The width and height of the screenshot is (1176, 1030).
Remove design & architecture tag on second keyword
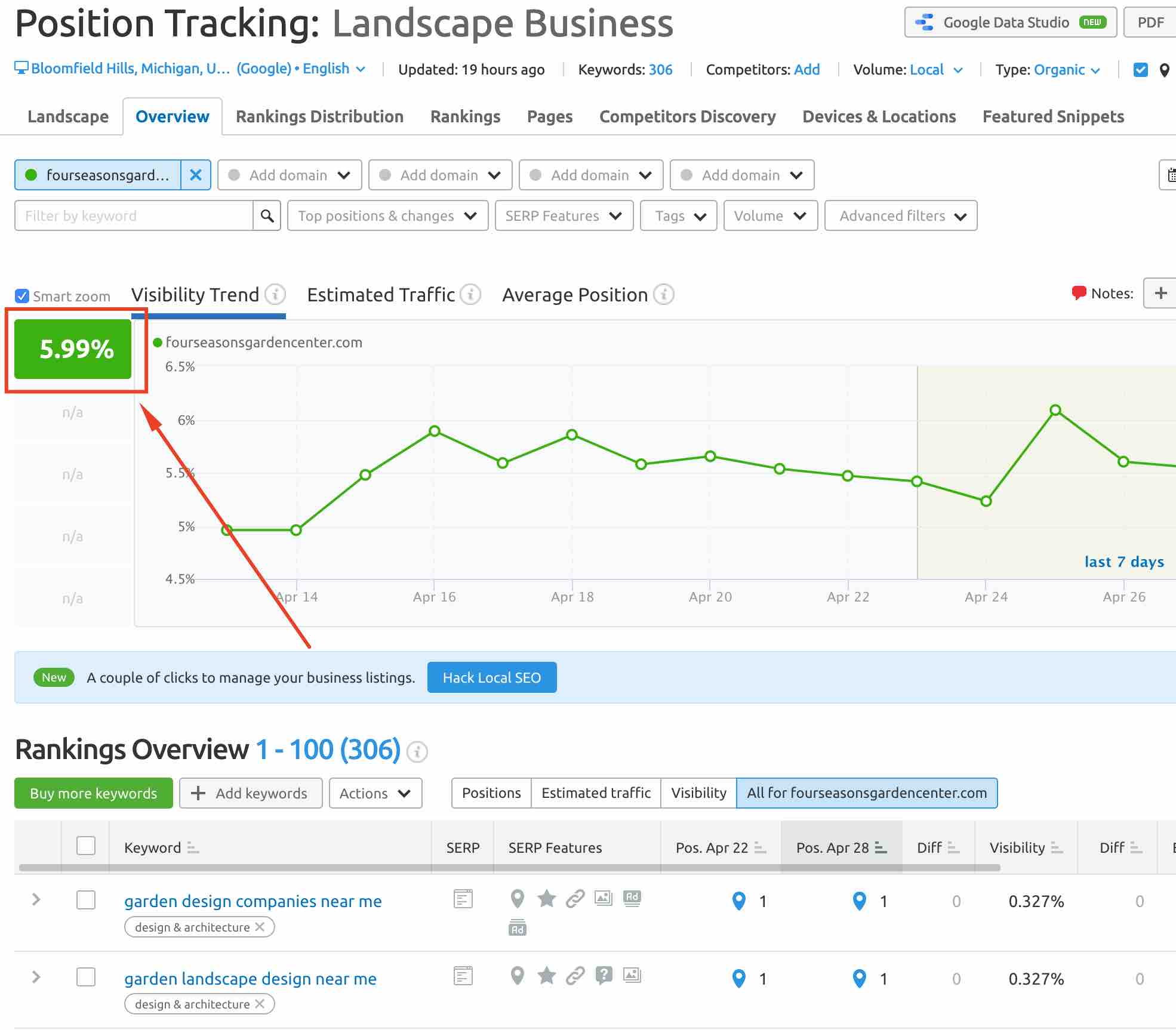point(260,1004)
